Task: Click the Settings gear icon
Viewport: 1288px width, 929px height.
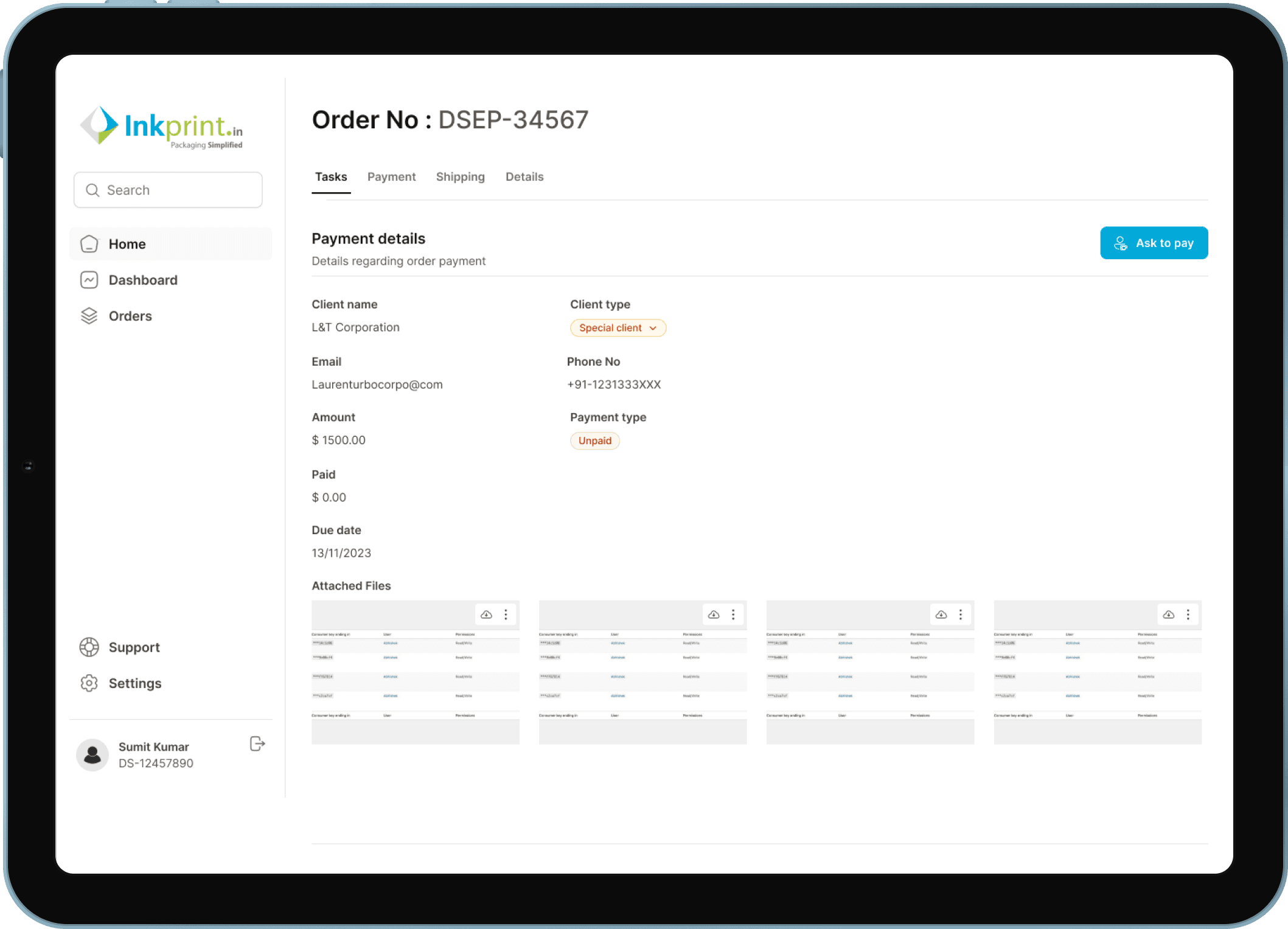Action: pos(89,683)
